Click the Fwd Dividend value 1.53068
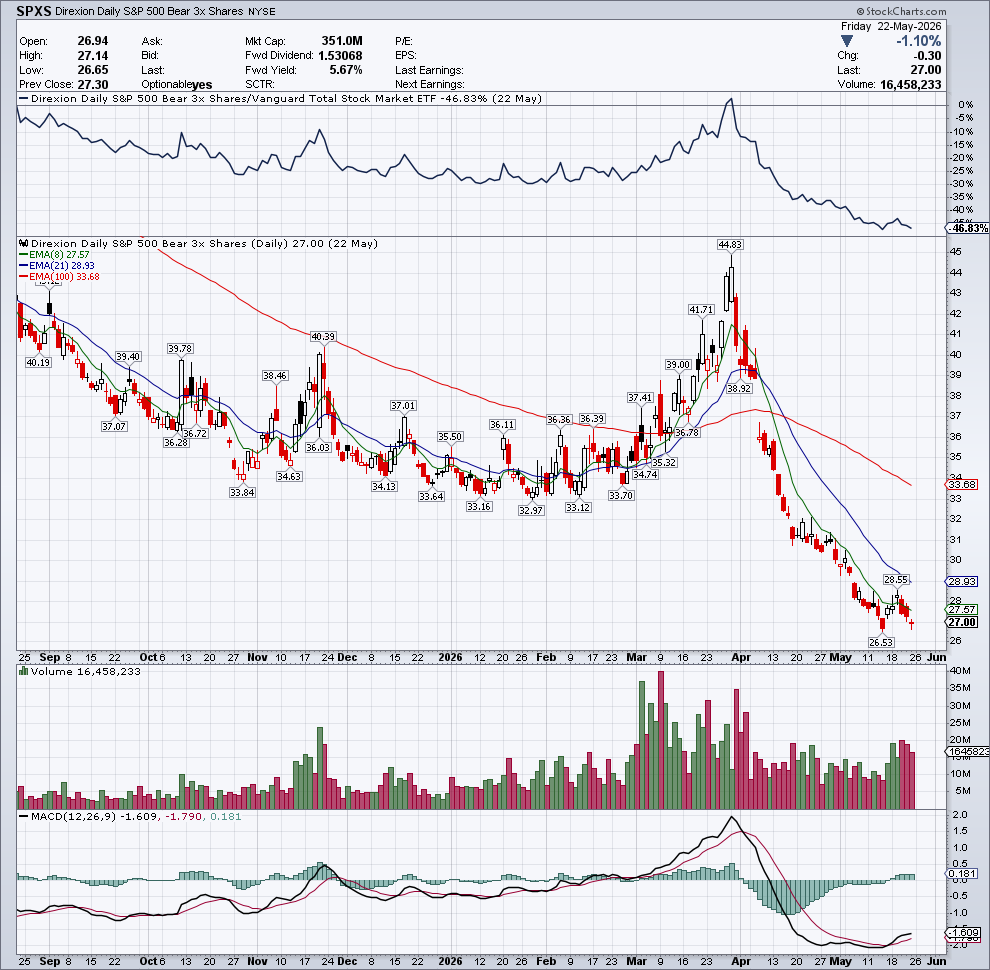Screen dimensions: 990x970 [340, 56]
